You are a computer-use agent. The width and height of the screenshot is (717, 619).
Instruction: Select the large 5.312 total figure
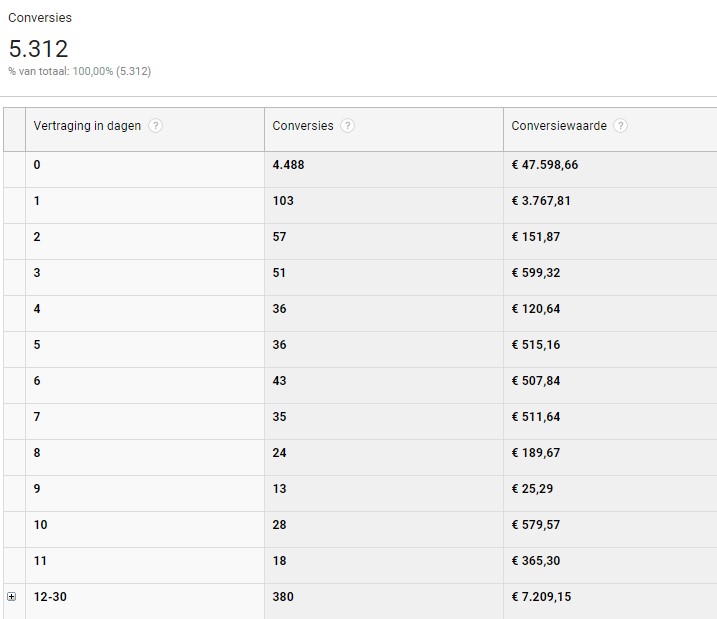coord(38,48)
